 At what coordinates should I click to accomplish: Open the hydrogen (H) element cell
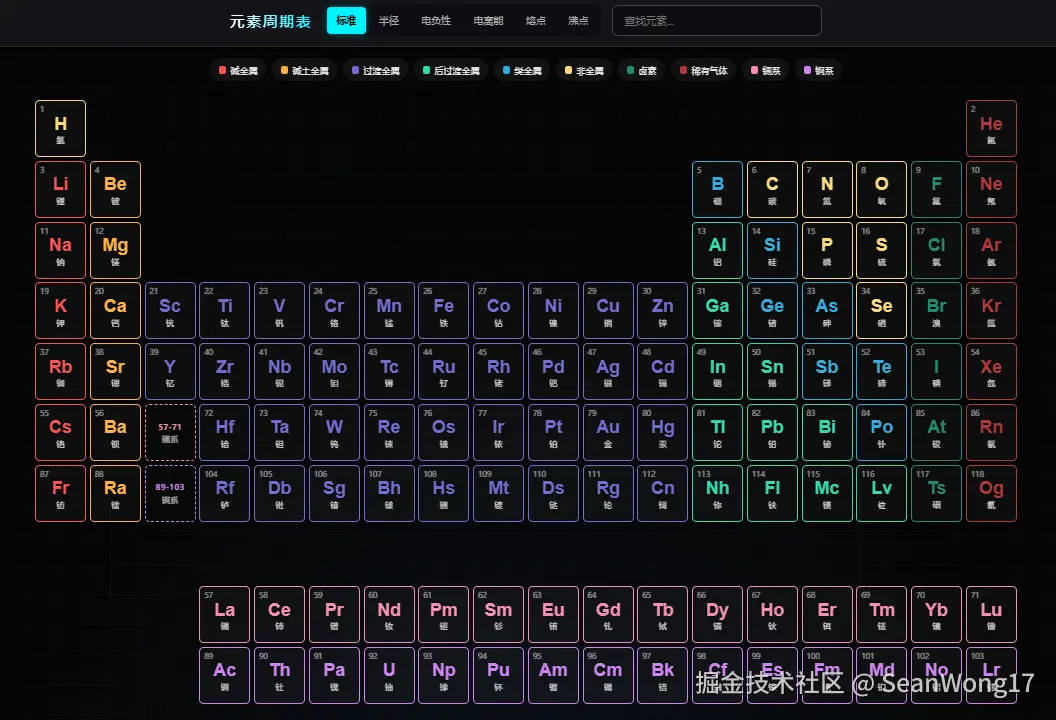(61, 129)
